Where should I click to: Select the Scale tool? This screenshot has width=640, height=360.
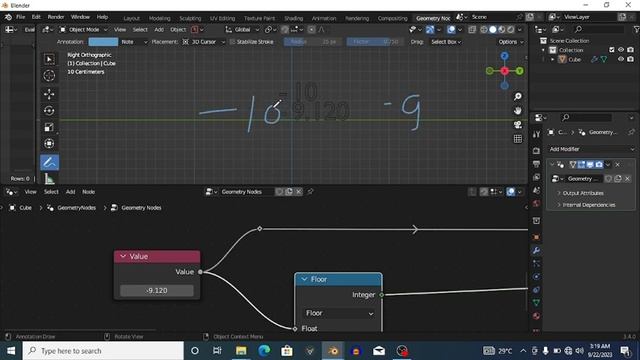point(49,127)
